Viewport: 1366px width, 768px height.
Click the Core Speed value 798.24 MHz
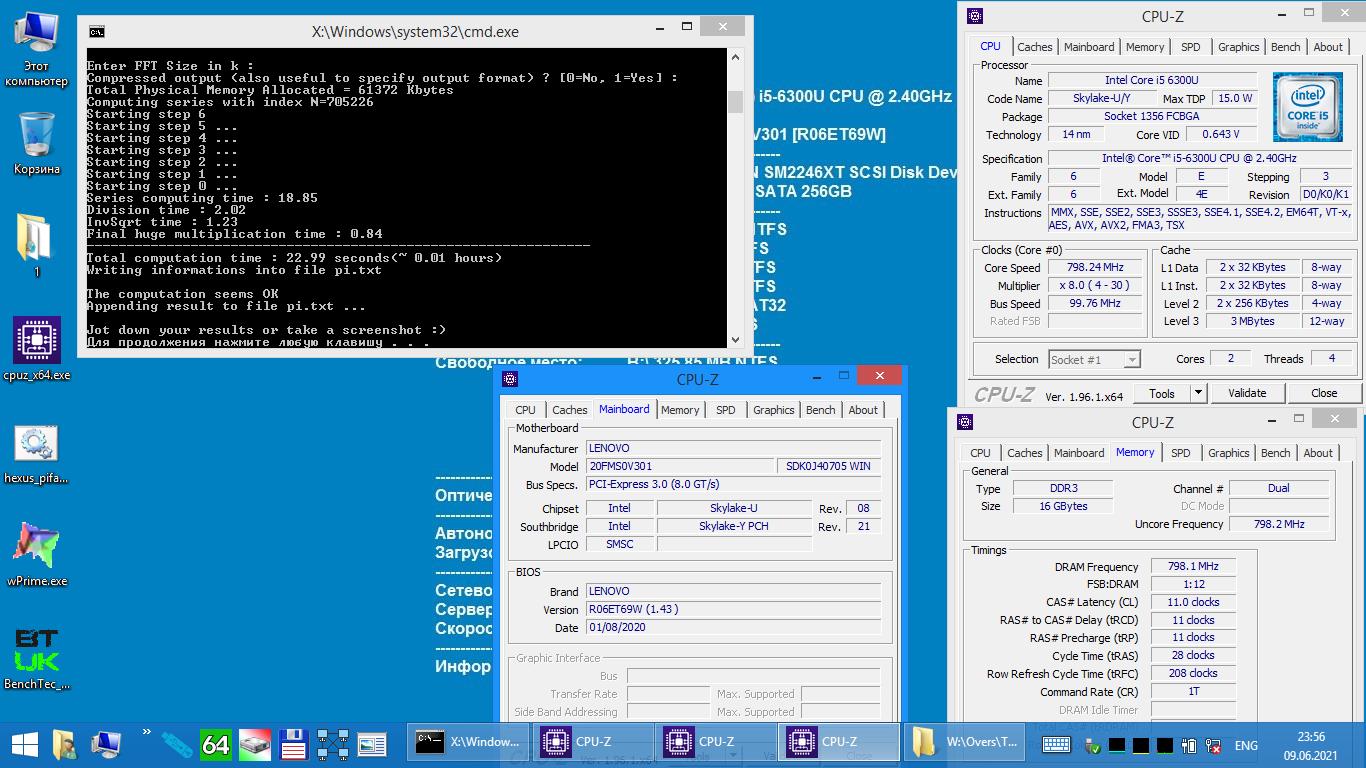tap(1094, 268)
